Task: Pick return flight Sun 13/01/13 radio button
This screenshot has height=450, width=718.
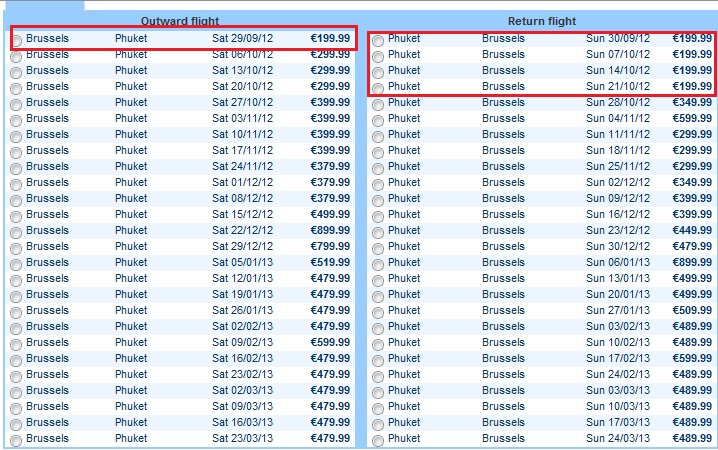Action: pos(378,281)
